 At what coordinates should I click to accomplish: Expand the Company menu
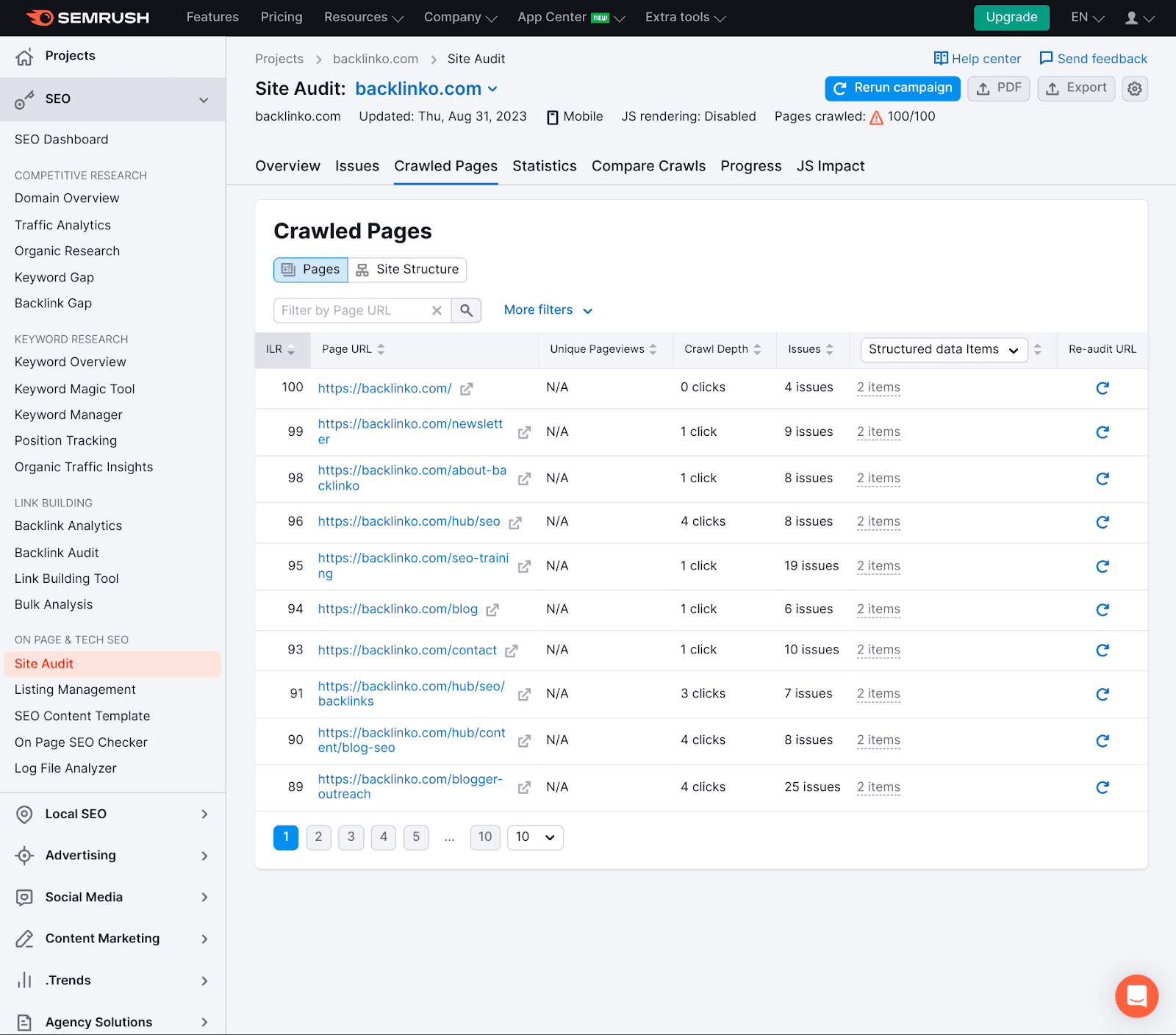tap(460, 18)
